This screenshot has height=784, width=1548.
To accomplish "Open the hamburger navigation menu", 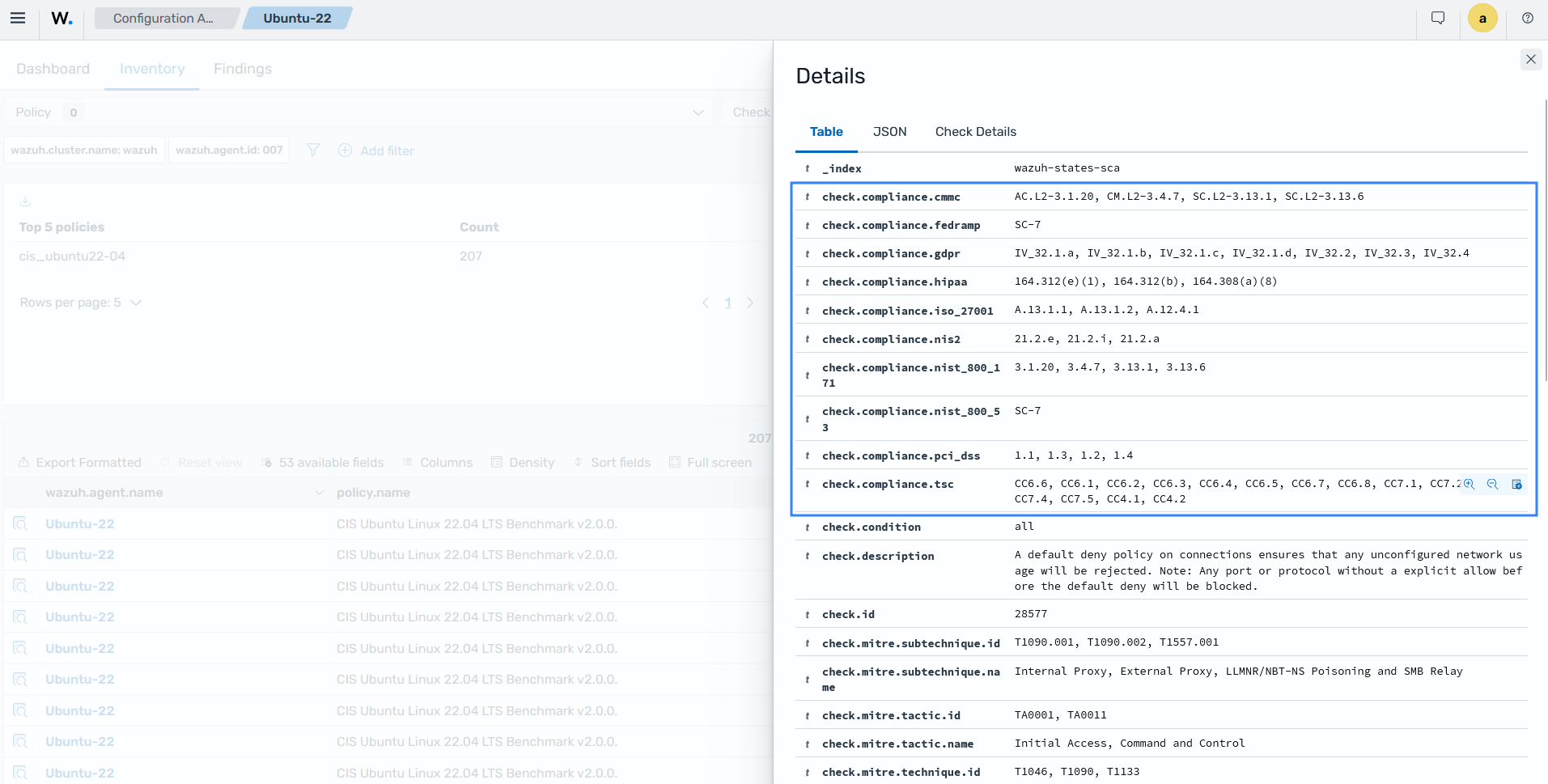I will click(x=18, y=18).
